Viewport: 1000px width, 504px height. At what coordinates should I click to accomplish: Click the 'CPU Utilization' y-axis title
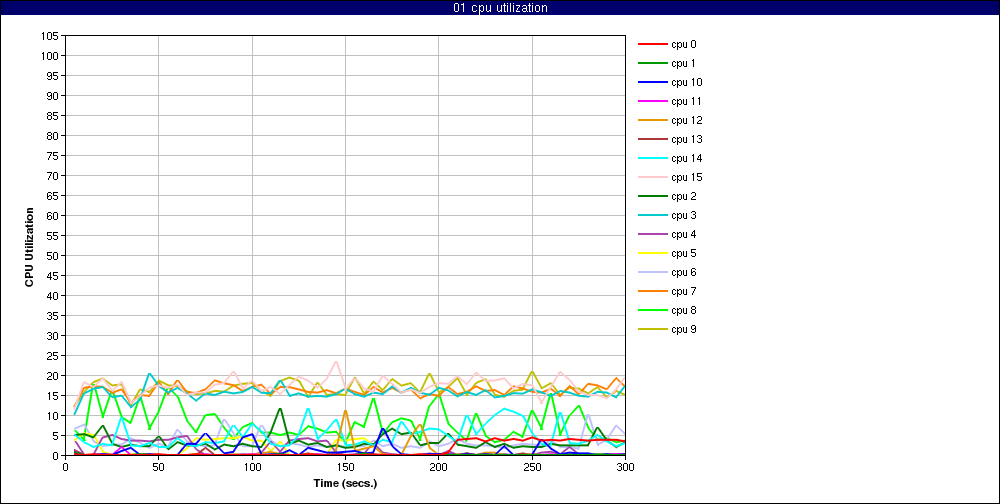coord(29,246)
